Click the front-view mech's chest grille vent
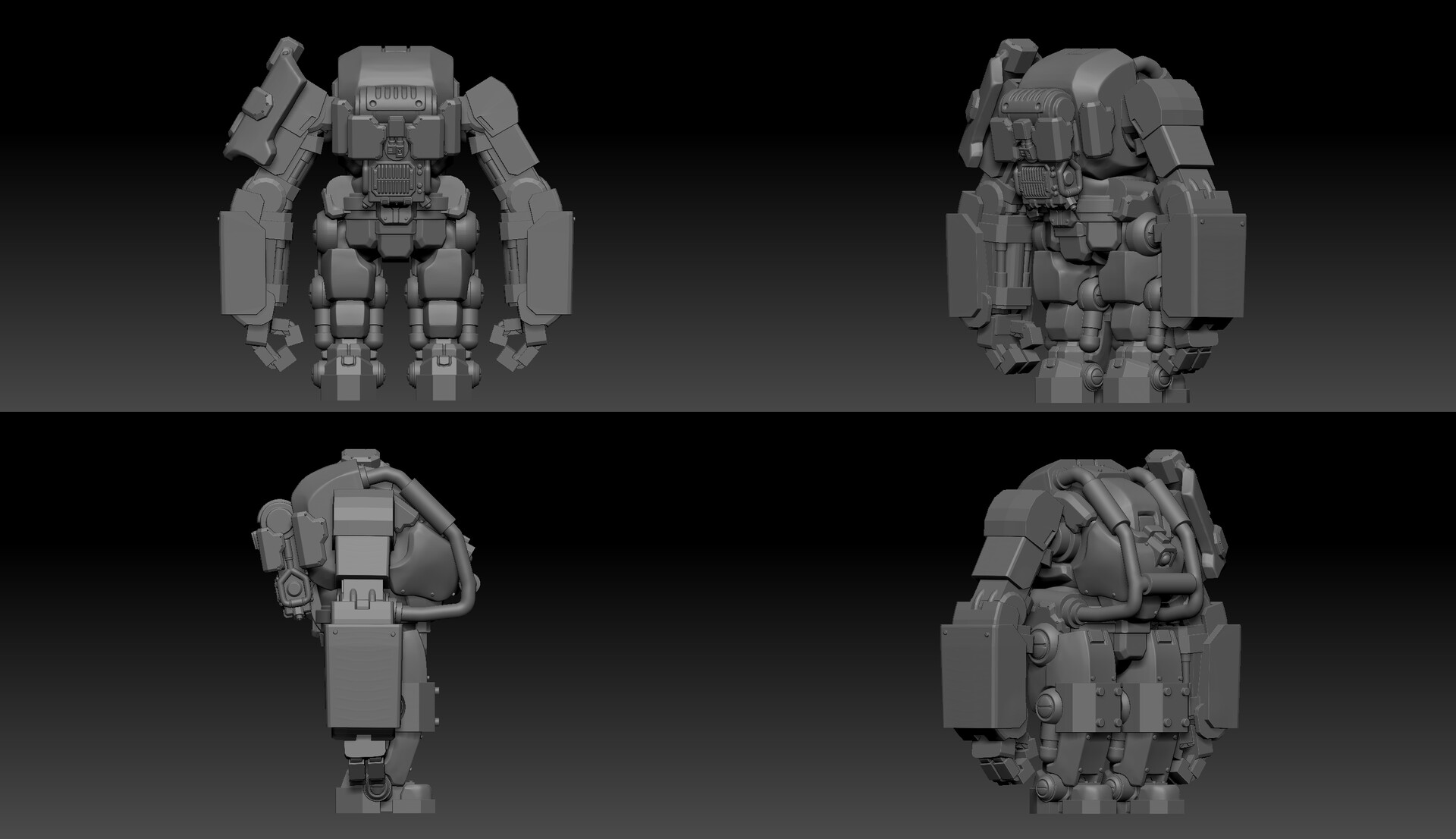 click(393, 181)
